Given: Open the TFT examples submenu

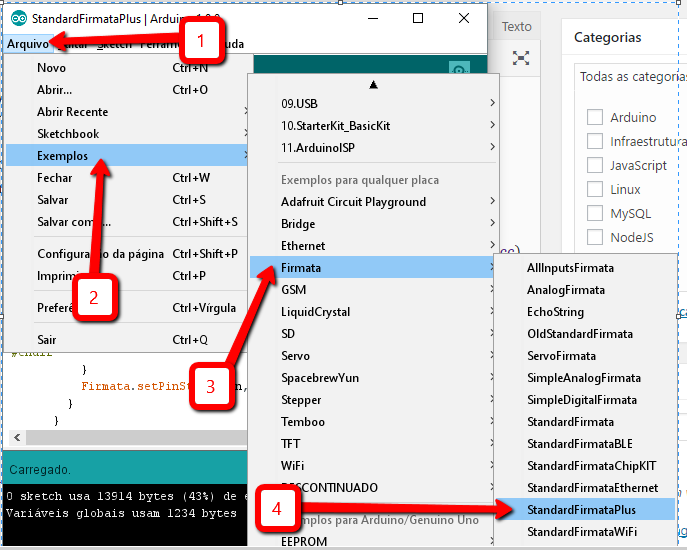Looking at the screenshot, I should pyautogui.click(x=372, y=444).
